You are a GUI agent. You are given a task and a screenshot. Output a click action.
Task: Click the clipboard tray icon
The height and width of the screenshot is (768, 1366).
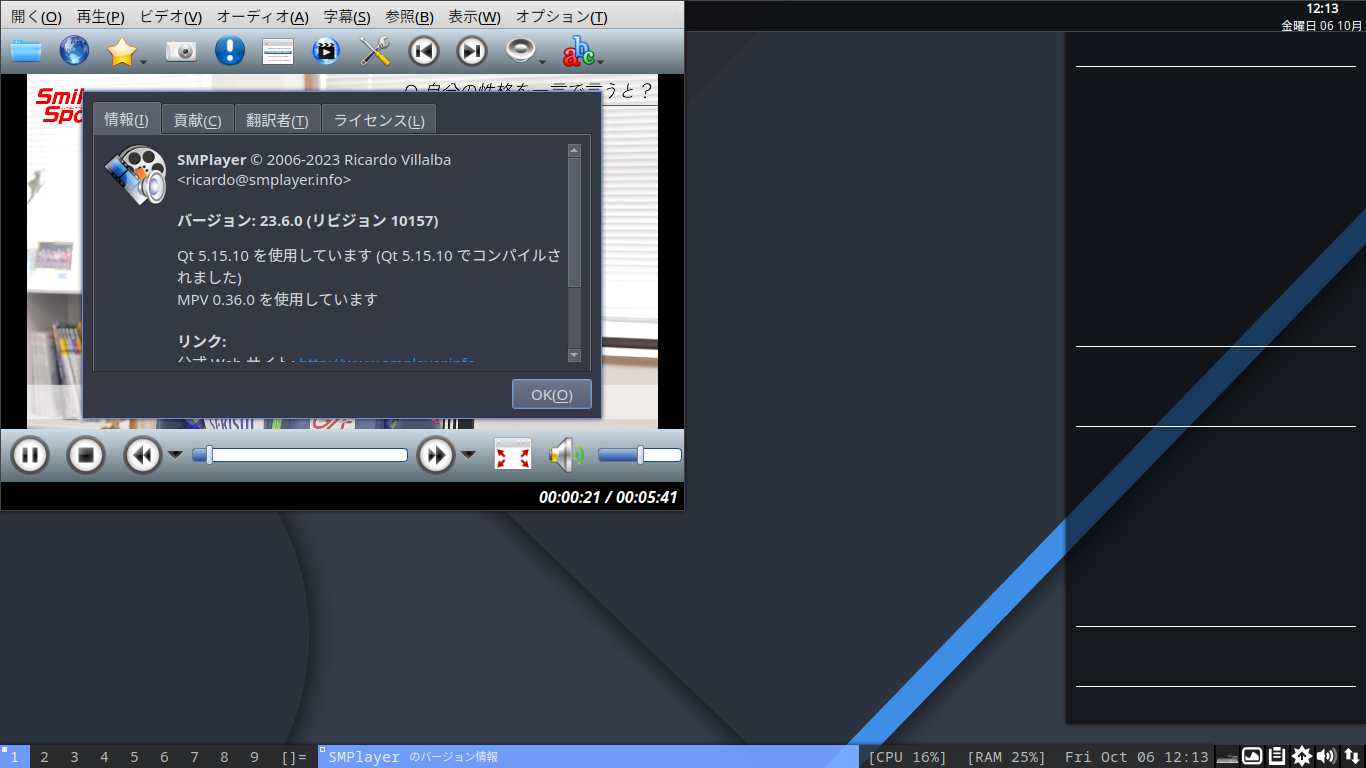click(1277, 756)
